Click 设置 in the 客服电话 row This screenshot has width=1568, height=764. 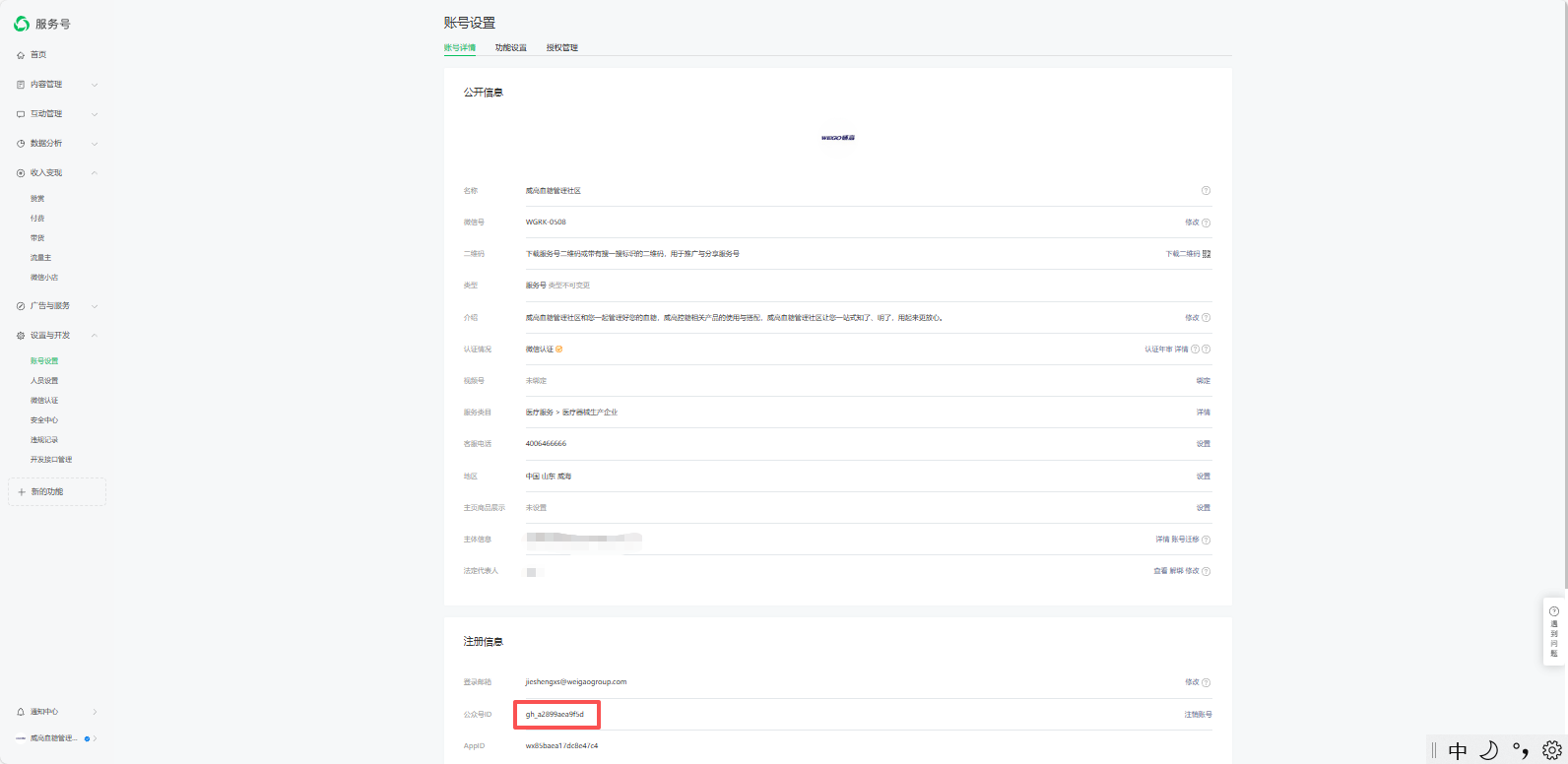pos(1204,444)
